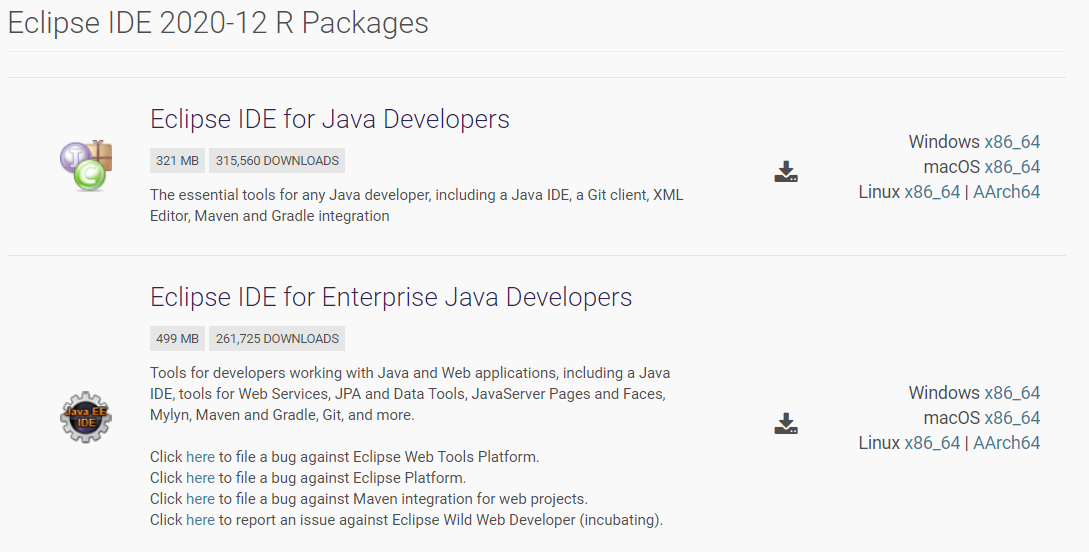Image resolution: width=1089 pixels, height=552 pixels.
Task: Download Linux x86_64 for Enterprise Java package
Action: click(932, 443)
